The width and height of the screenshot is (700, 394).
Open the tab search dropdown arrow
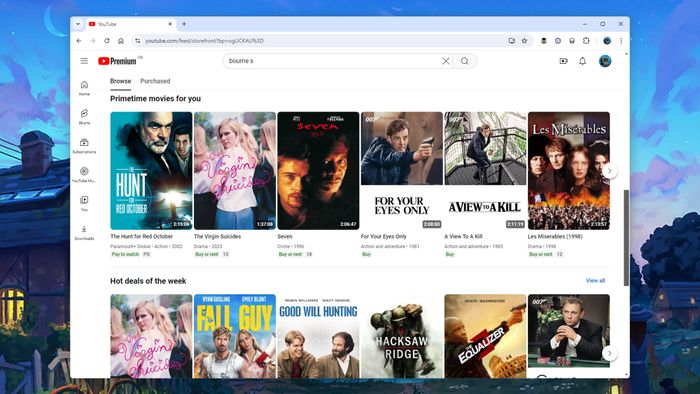78,24
